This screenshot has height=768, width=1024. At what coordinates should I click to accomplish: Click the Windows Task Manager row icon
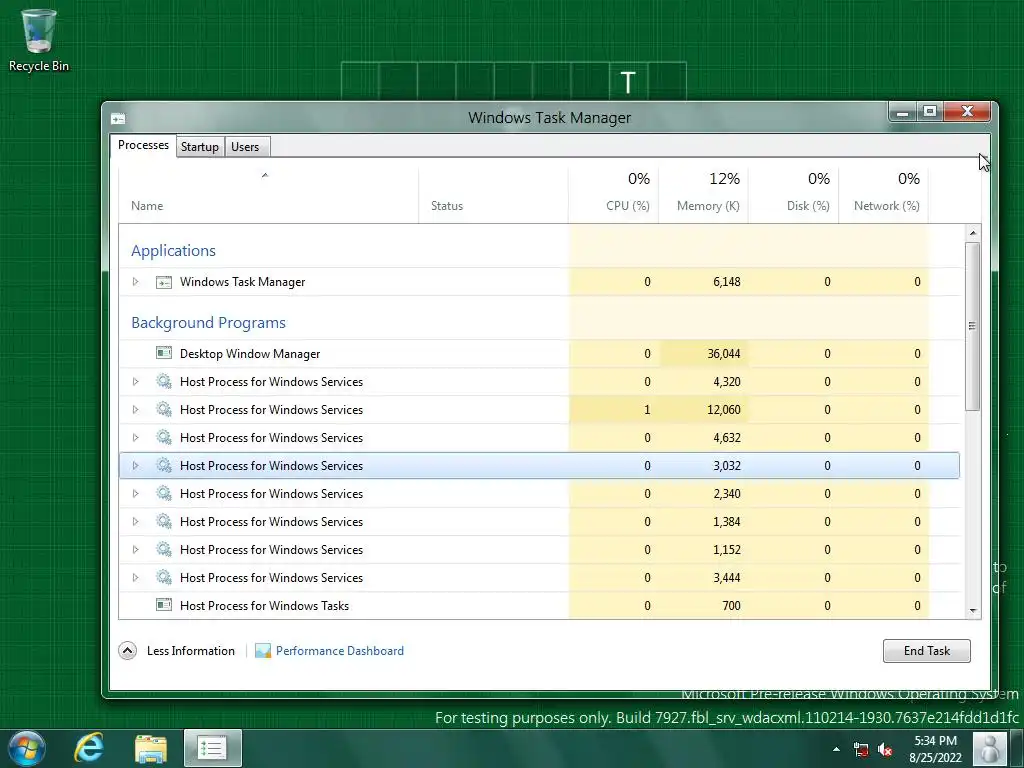coord(164,282)
